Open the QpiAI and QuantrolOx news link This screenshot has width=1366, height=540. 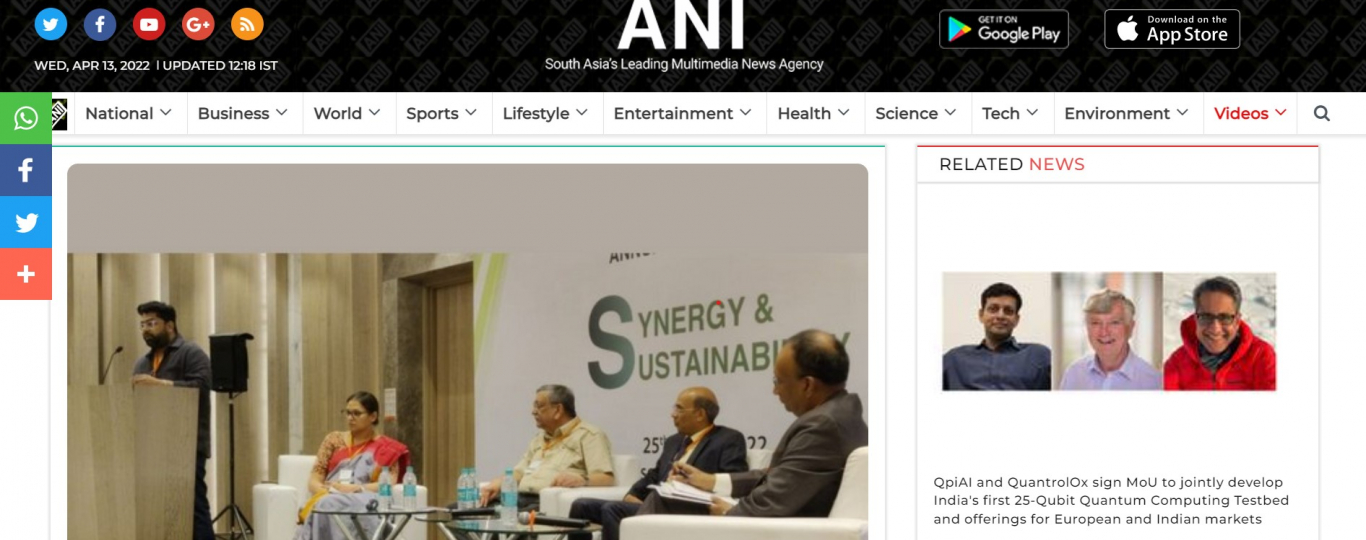1111,501
